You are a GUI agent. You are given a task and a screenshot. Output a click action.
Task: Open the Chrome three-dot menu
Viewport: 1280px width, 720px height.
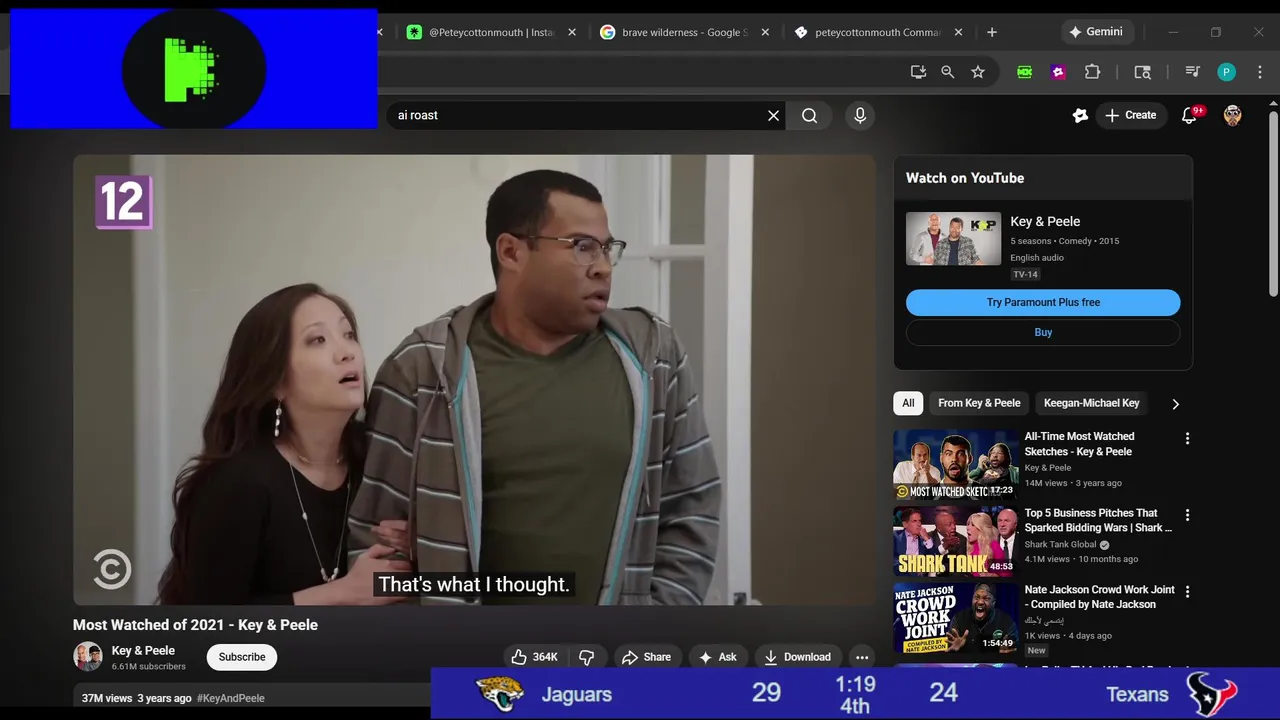point(1260,72)
